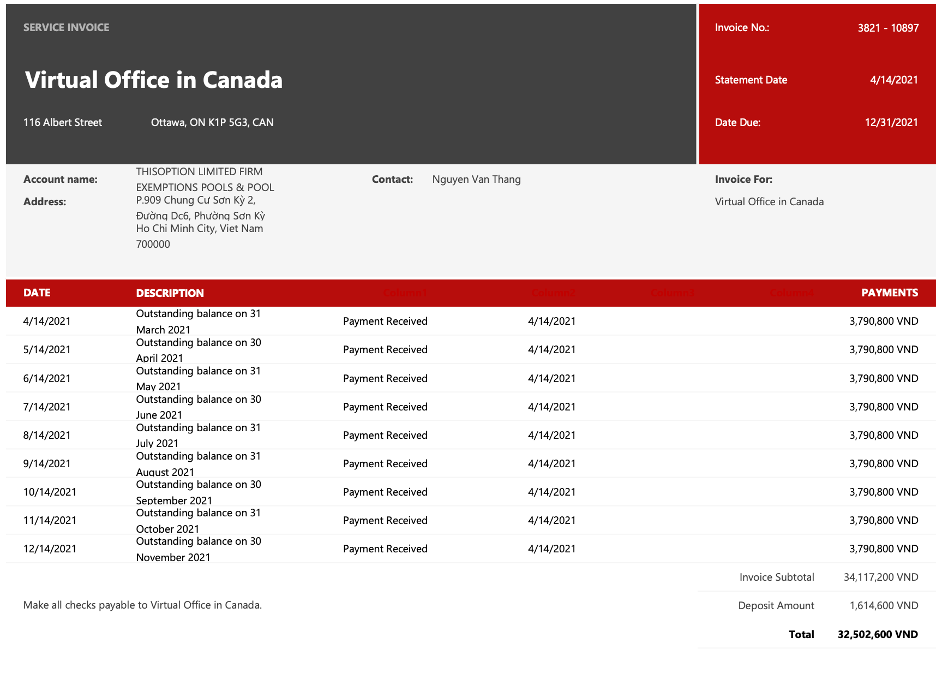Image resolution: width=936 pixels, height=680 pixels.
Task: Select invoice number "3821 - 10897"
Action: [x=888, y=28]
